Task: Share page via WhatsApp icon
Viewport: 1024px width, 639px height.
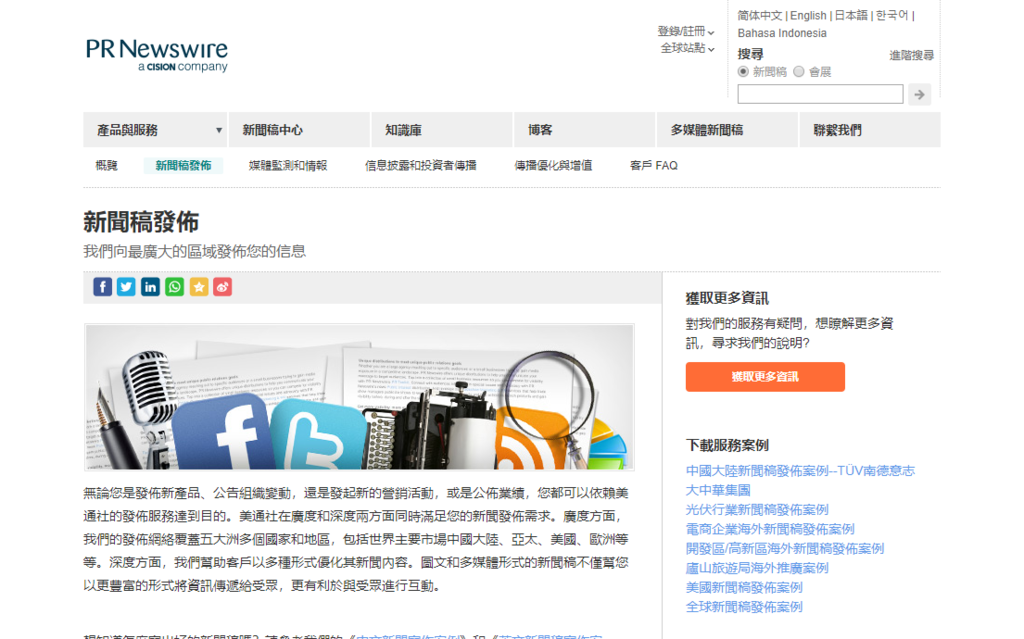Action: [174, 287]
